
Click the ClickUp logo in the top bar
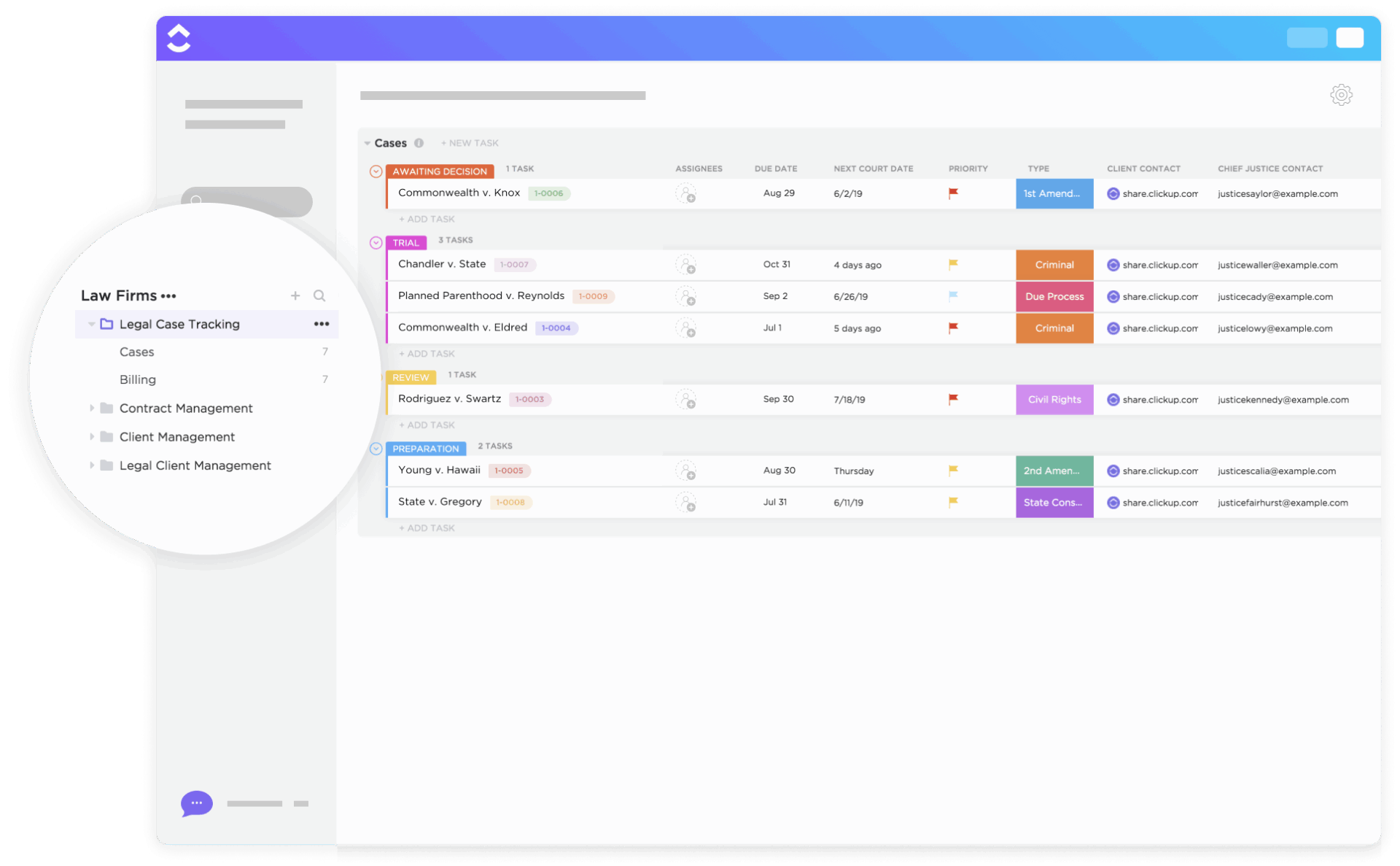[178, 38]
